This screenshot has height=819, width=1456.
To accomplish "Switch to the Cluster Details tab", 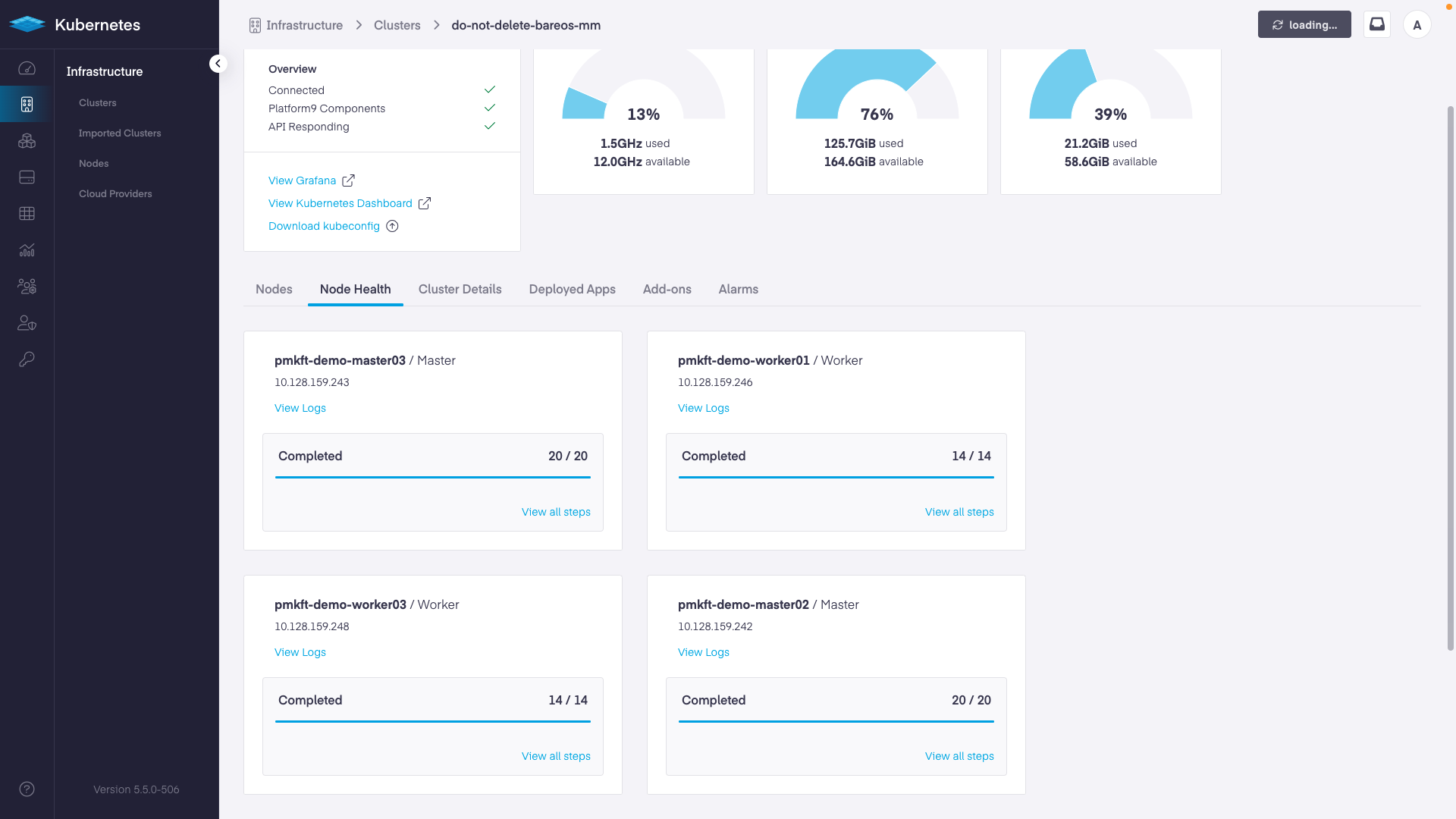I will point(460,289).
